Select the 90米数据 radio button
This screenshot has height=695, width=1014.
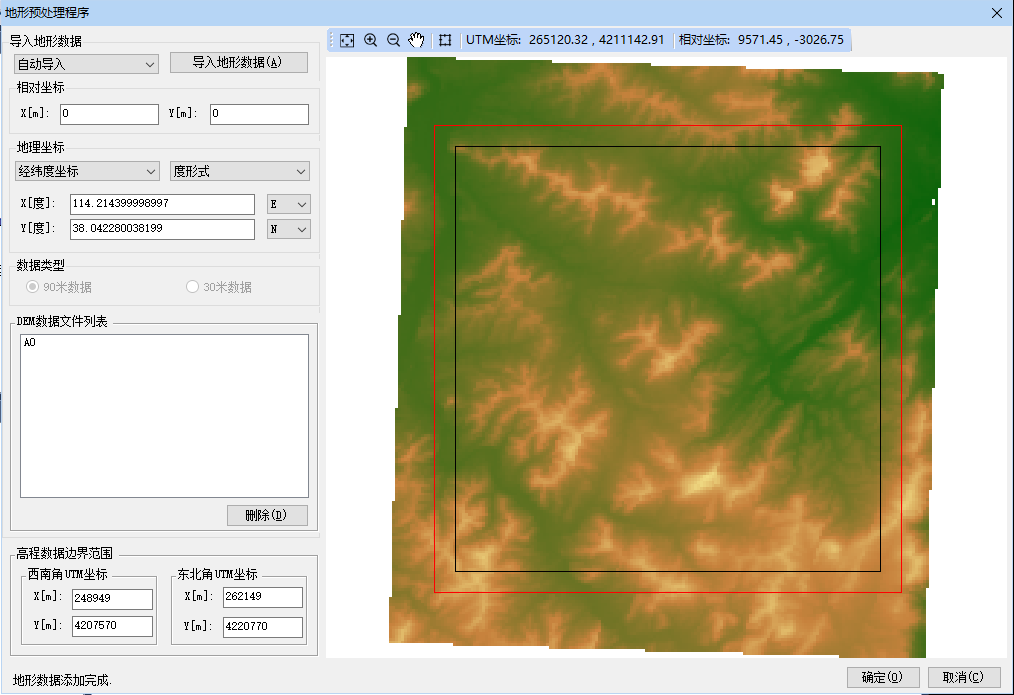point(34,287)
